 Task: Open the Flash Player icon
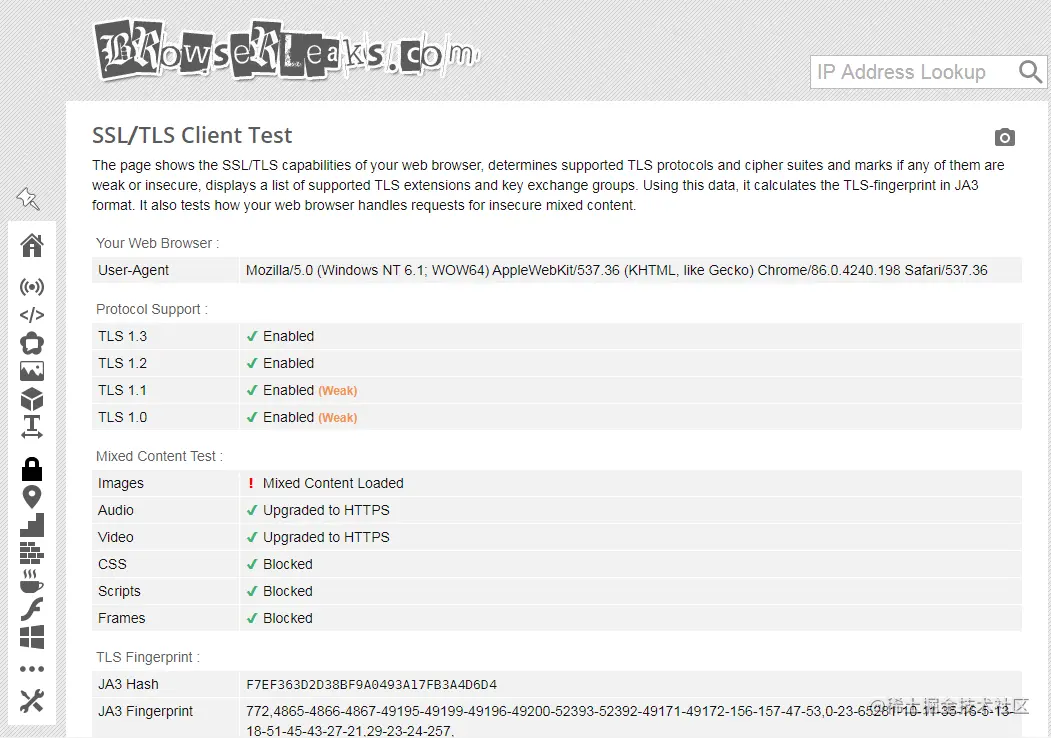point(32,609)
